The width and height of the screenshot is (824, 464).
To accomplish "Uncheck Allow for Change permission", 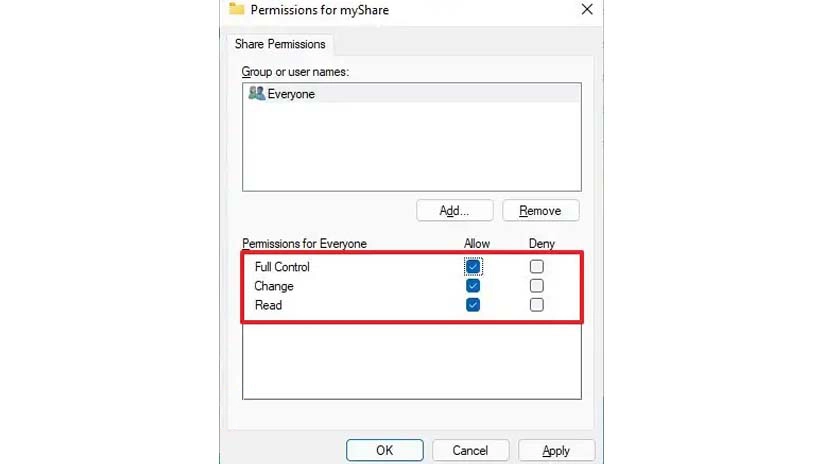I will tap(473, 286).
